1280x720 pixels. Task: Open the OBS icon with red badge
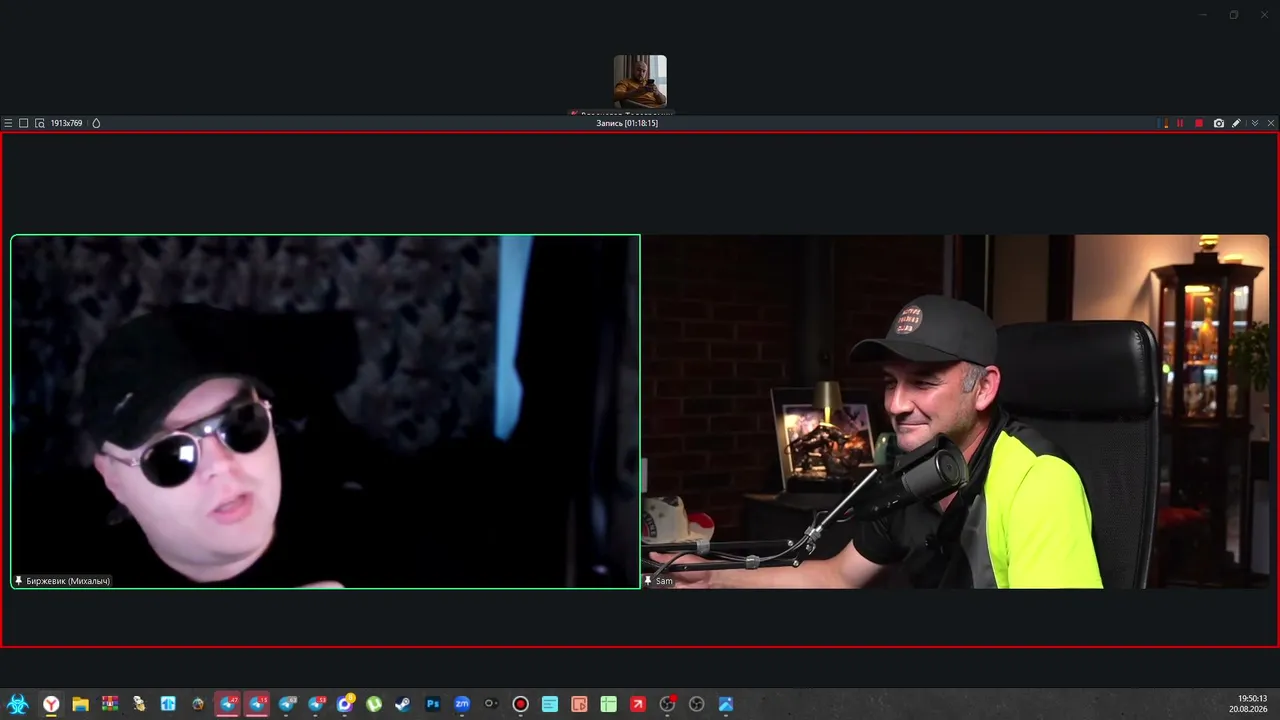tap(668, 704)
